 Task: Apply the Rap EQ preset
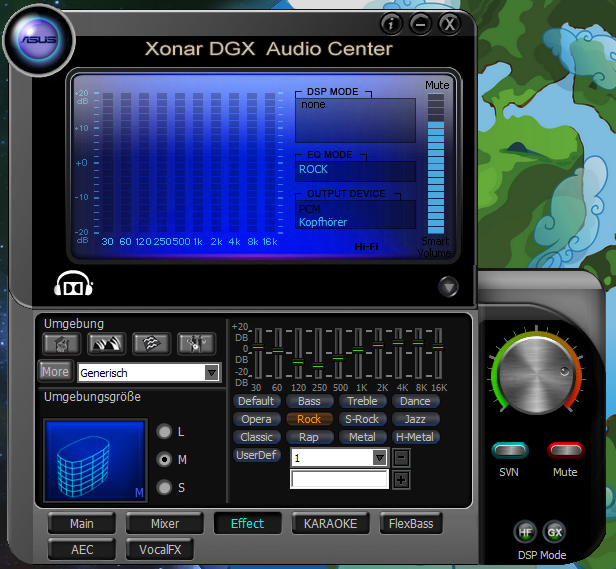click(309, 437)
